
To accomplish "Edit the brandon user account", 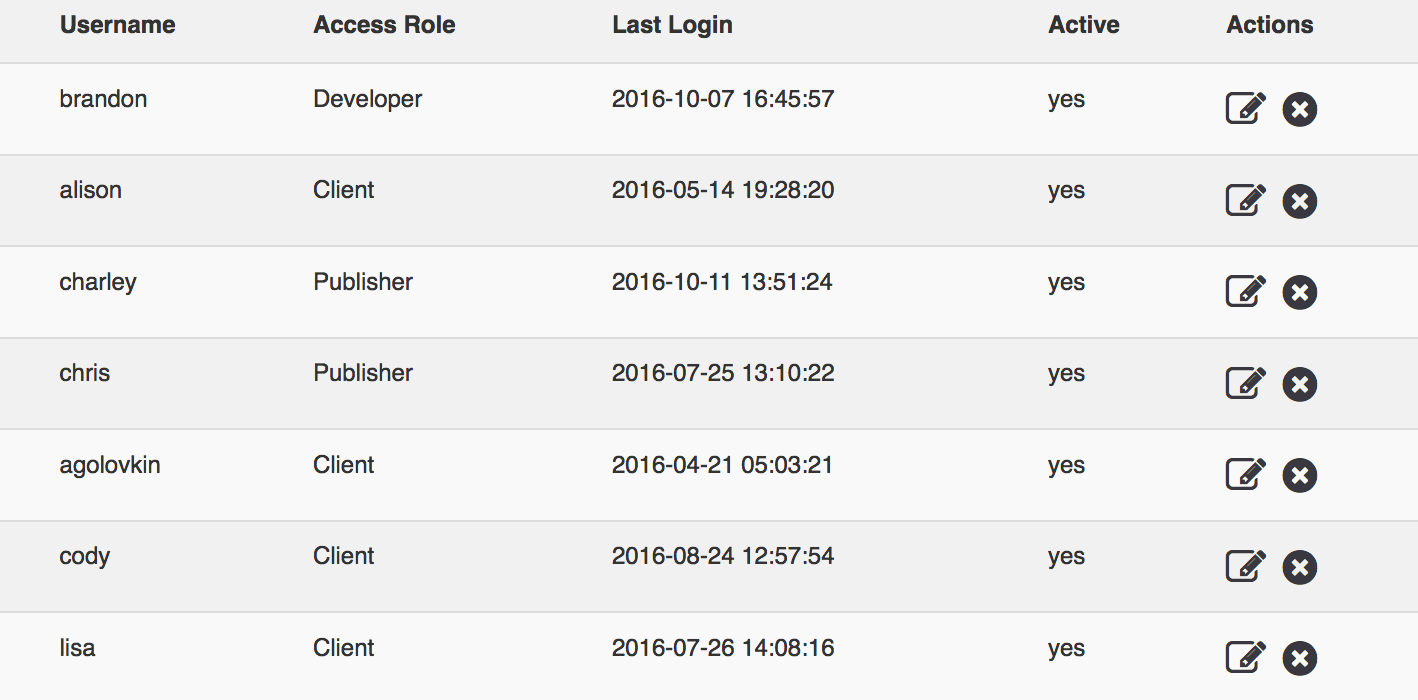I will (1246, 108).
